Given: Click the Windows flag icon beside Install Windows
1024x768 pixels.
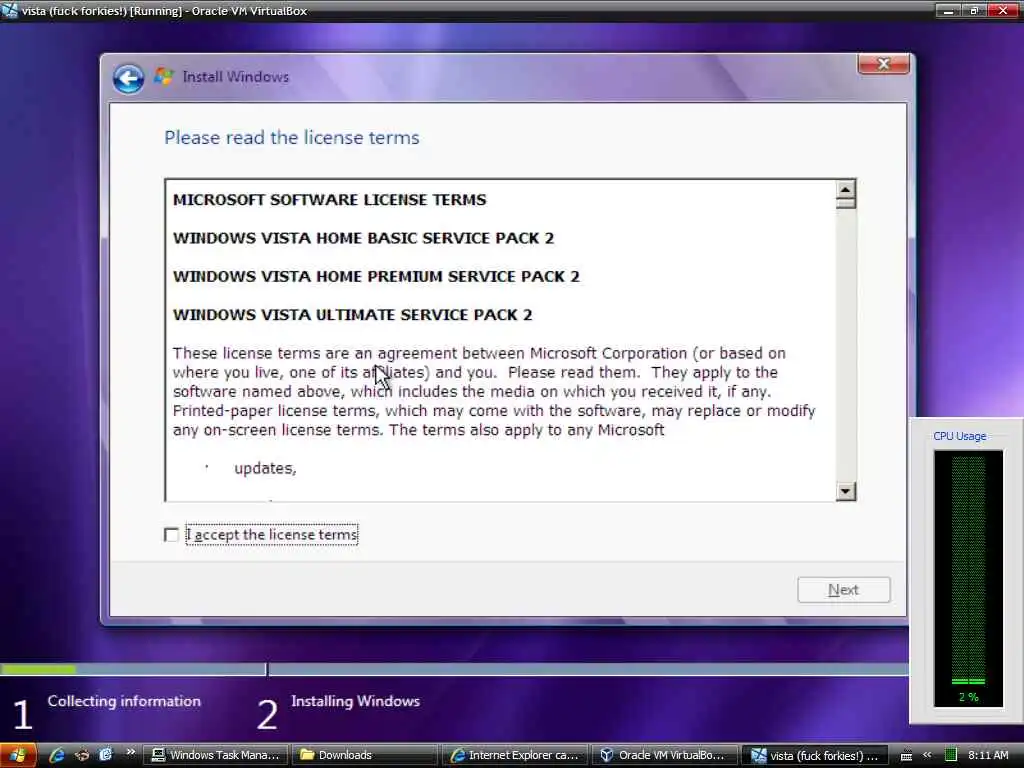Looking at the screenshot, I should click(164, 76).
